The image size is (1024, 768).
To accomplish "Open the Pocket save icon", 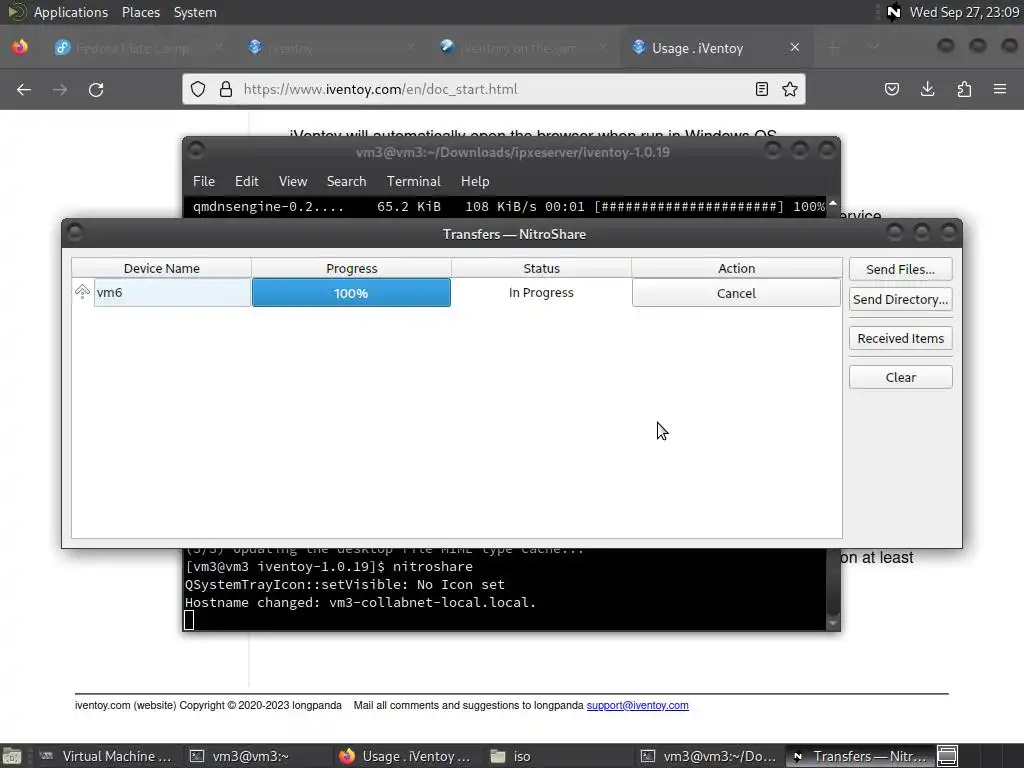I will [x=891, y=89].
